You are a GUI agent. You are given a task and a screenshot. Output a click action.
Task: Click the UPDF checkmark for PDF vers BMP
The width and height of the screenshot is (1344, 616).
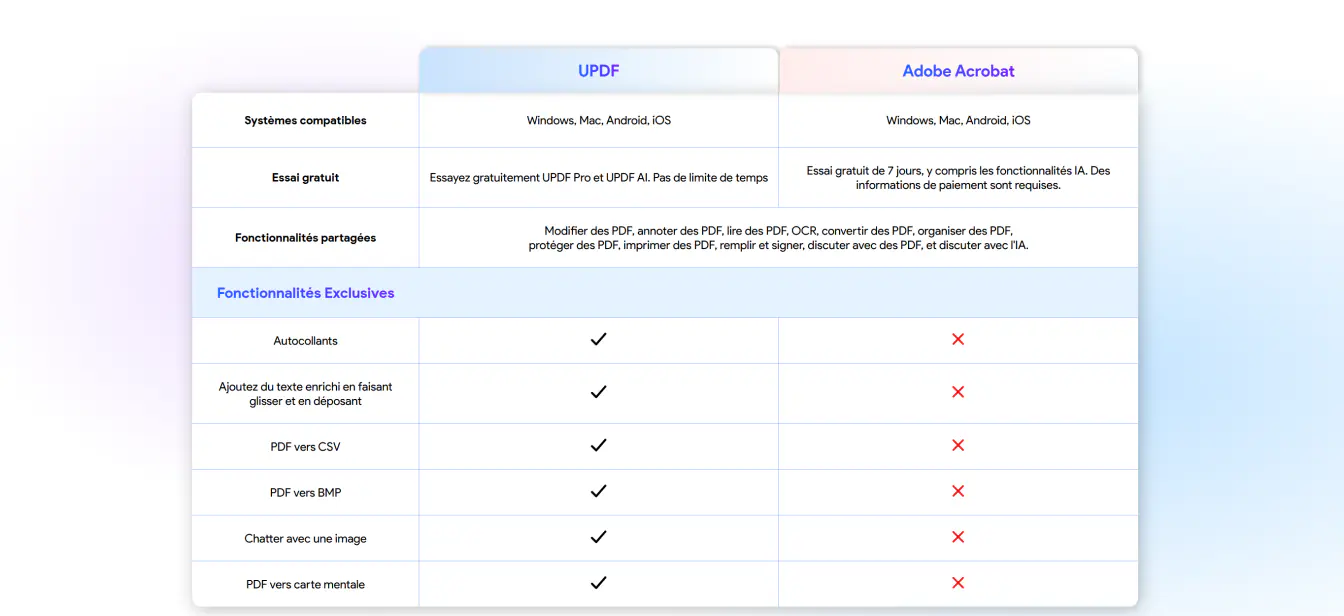(x=598, y=492)
